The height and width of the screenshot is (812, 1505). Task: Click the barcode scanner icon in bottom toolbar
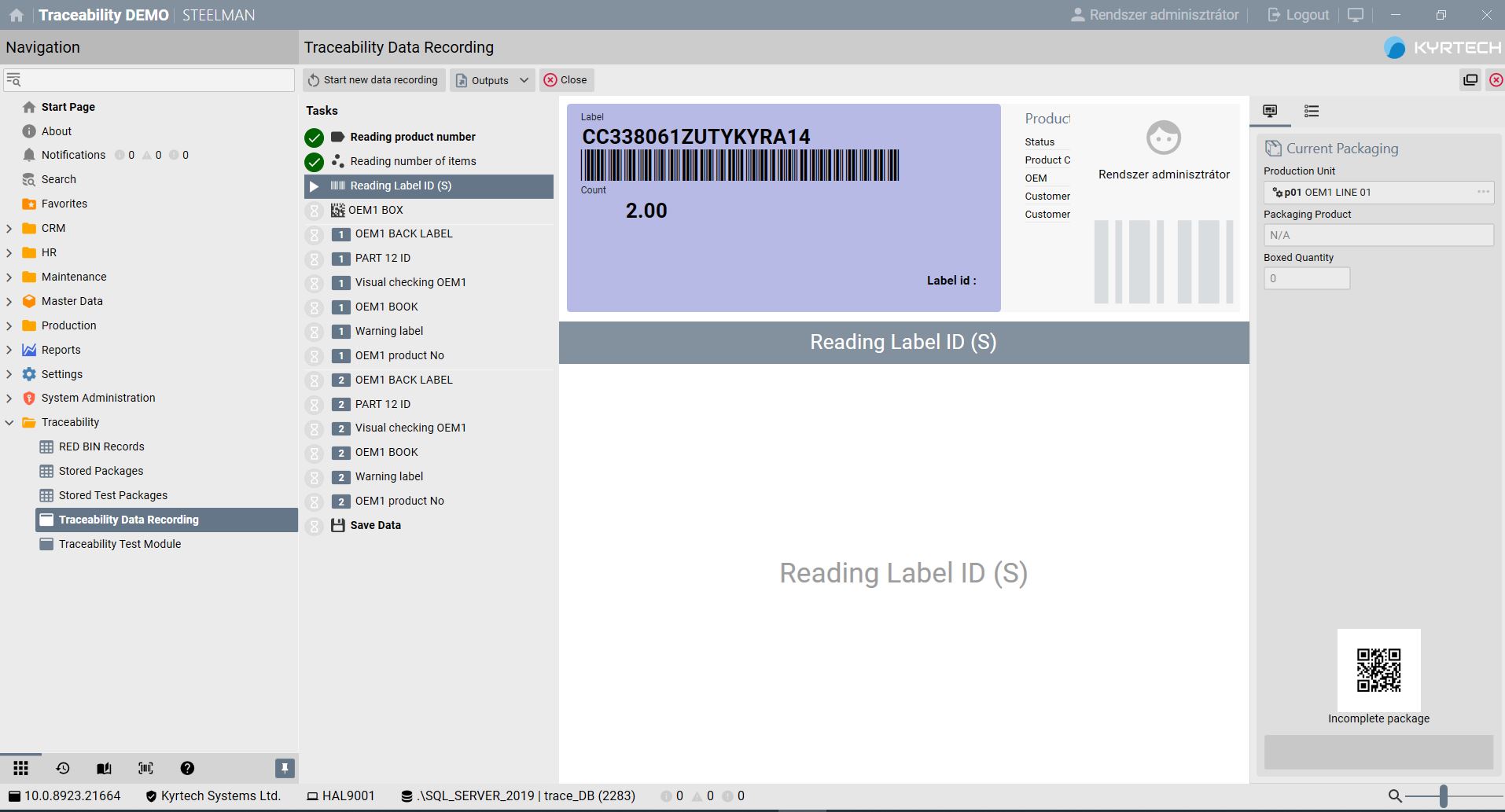145,768
